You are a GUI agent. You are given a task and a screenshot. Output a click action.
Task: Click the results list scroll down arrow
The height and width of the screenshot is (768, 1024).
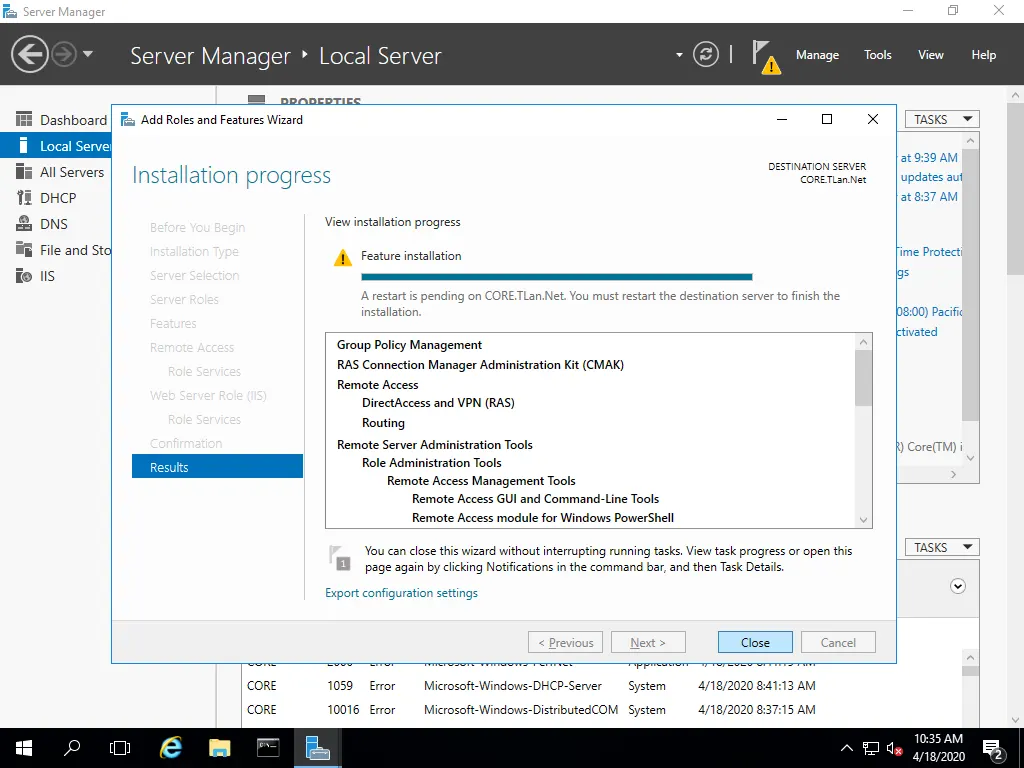(863, 520)
